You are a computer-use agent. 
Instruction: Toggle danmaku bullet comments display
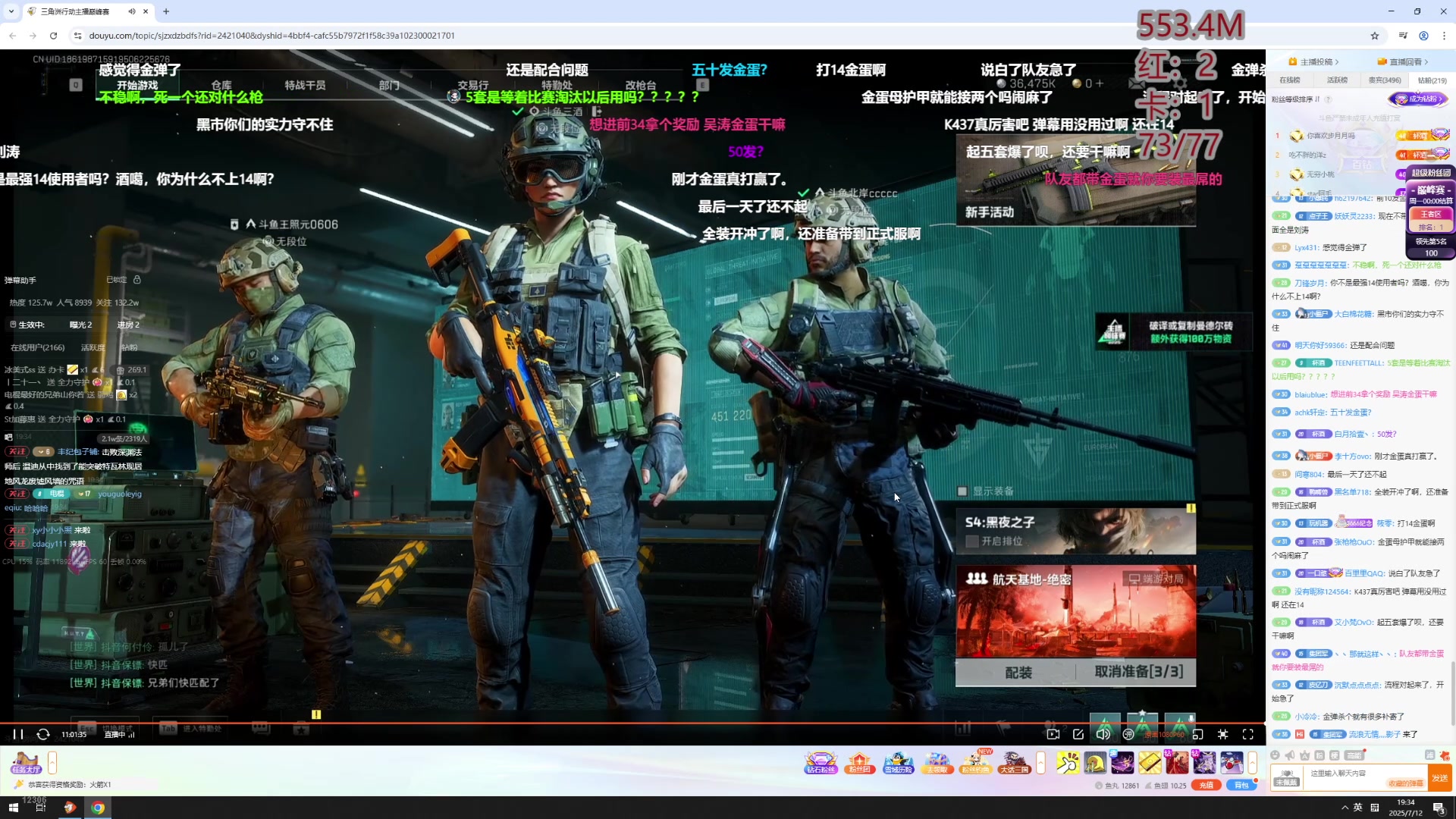pos(1128,734)
